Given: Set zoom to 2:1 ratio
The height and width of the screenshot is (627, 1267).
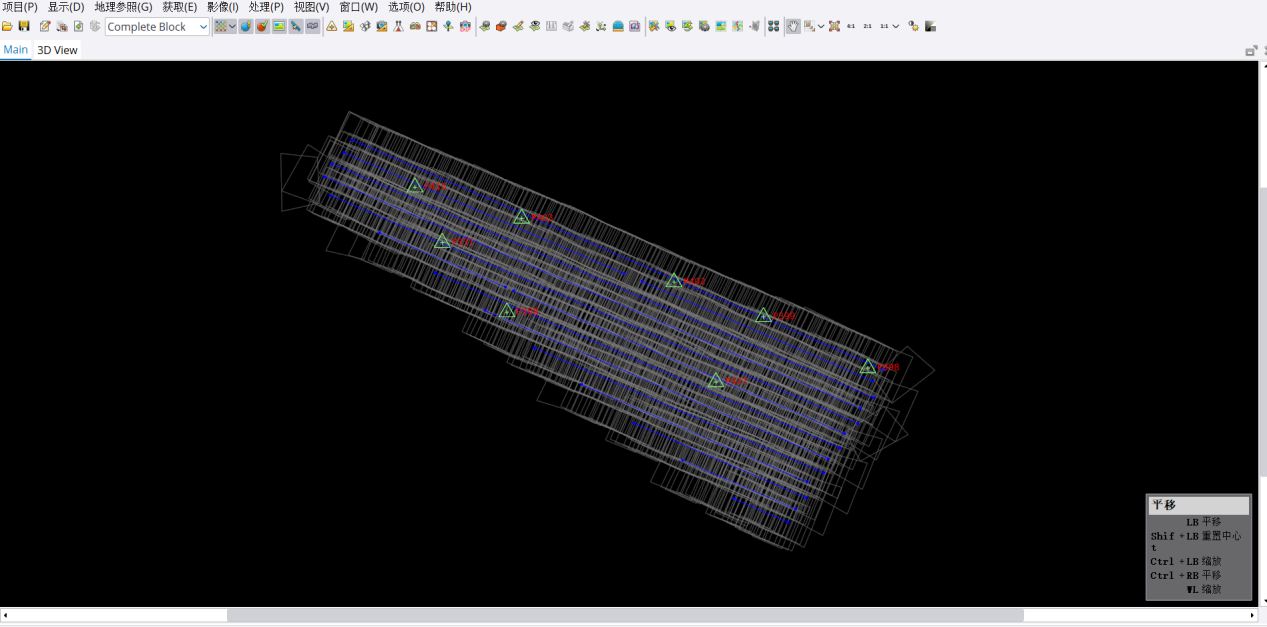Looking at the screenshot, I should tap(867, 27).
